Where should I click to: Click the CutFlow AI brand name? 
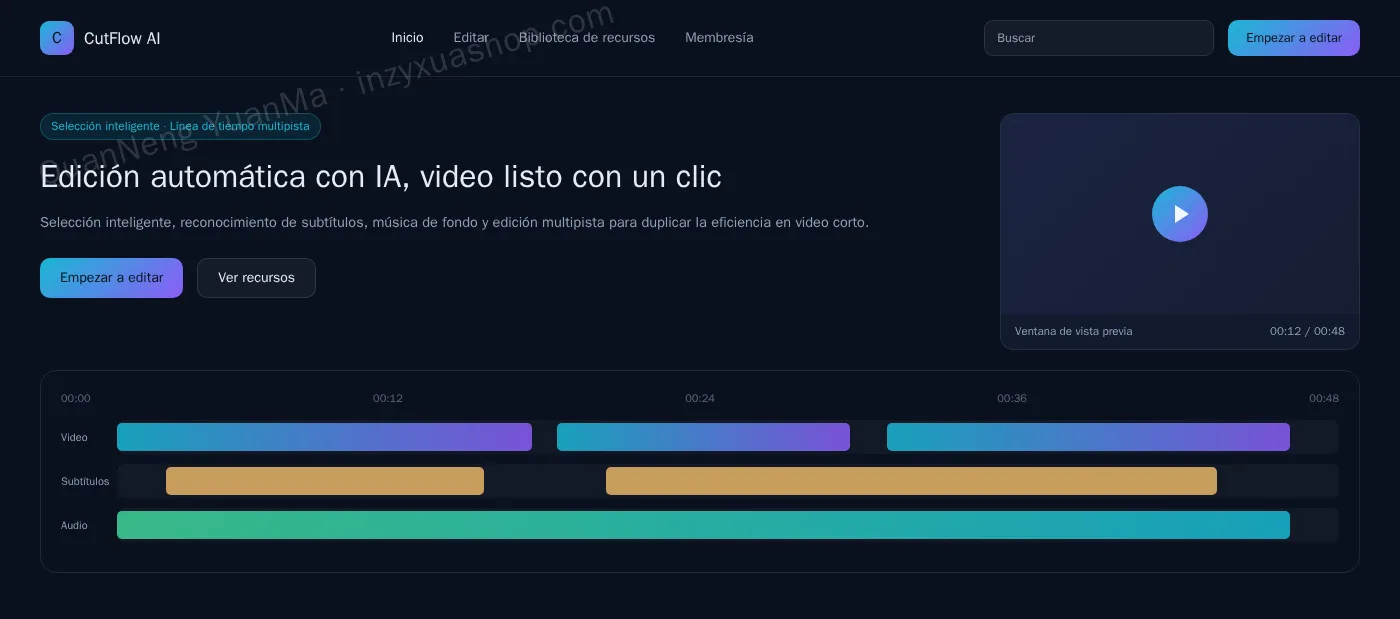[122, 38]
